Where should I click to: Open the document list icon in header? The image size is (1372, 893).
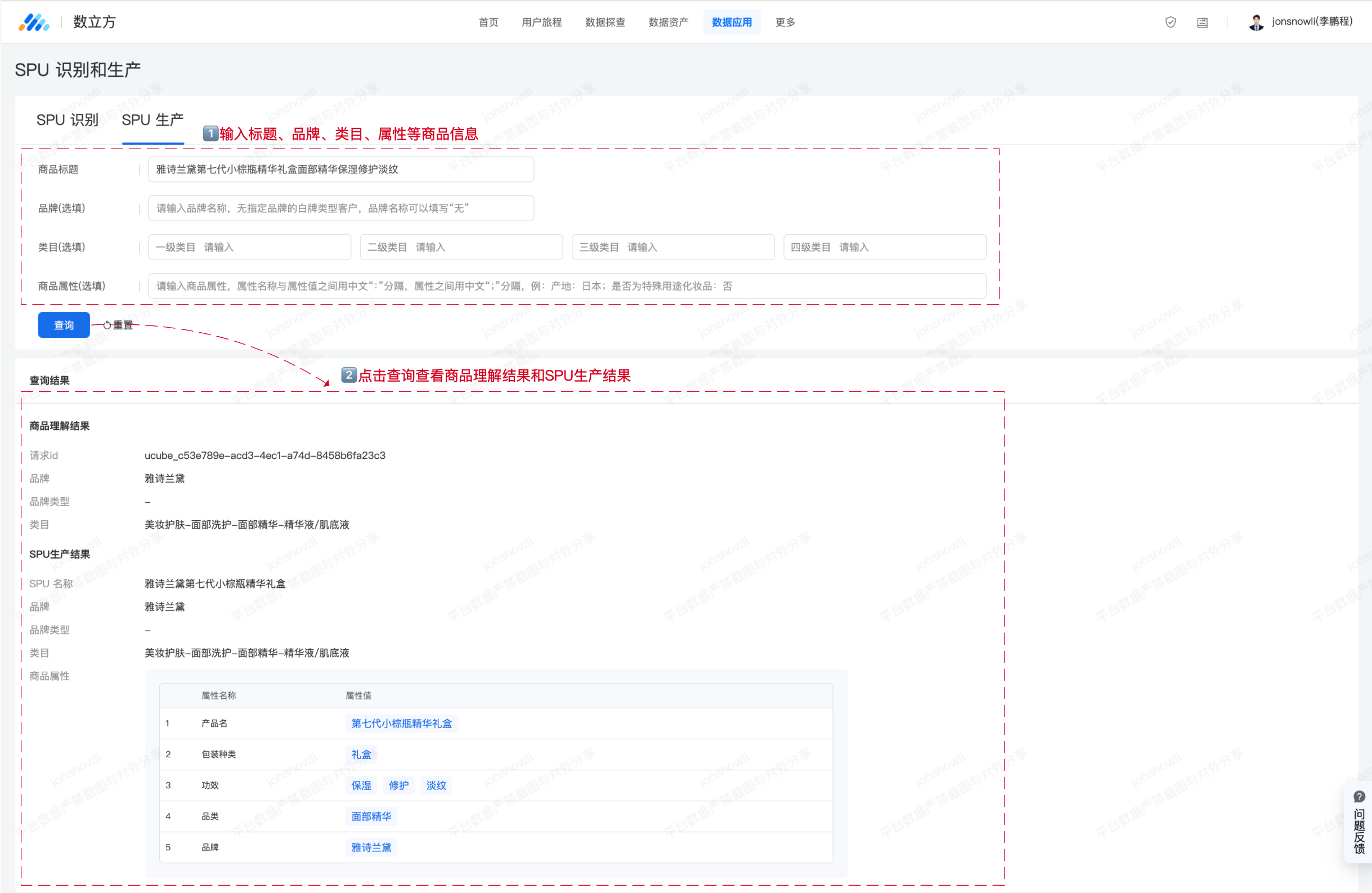point(1202,23)
